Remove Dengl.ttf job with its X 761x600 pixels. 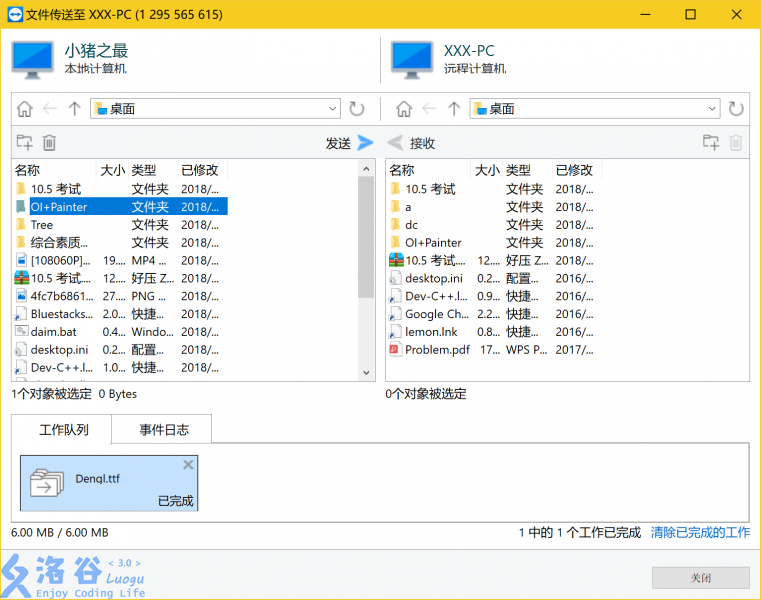188,465
